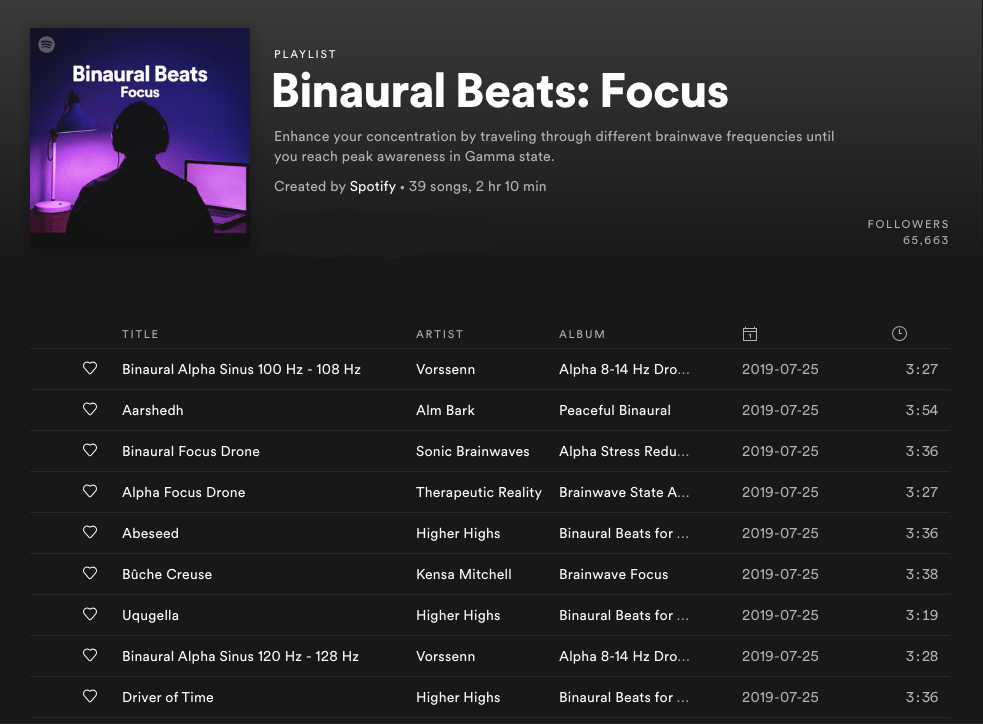Screen dimensions: 983x724
Task: Open album Alpha 8-14 Hz Dro... on 100 Hz row
Action: click(x=624, y=369)
